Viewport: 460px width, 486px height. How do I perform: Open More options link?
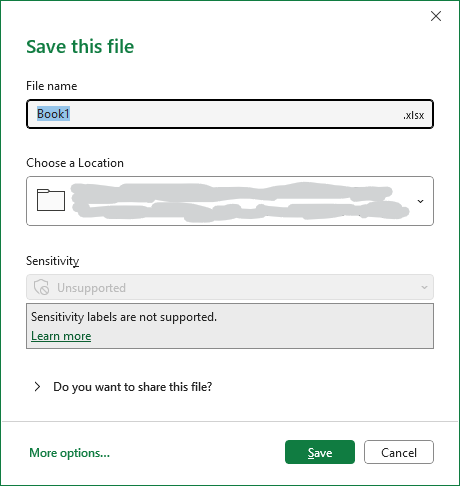pyautogui.click(x=69, y=453)
